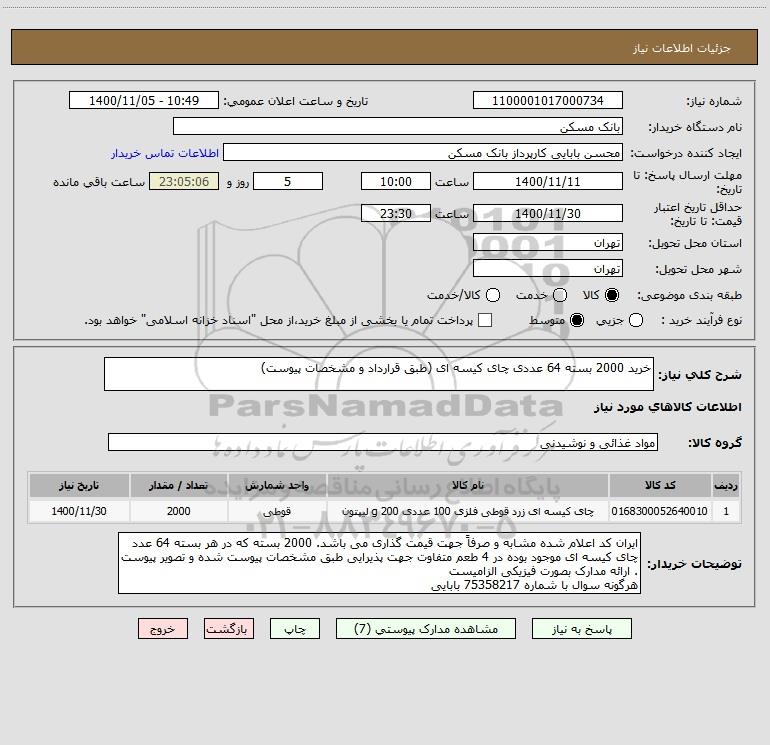Click the استان محل تحویل field تهران

[x=548, y=243]
